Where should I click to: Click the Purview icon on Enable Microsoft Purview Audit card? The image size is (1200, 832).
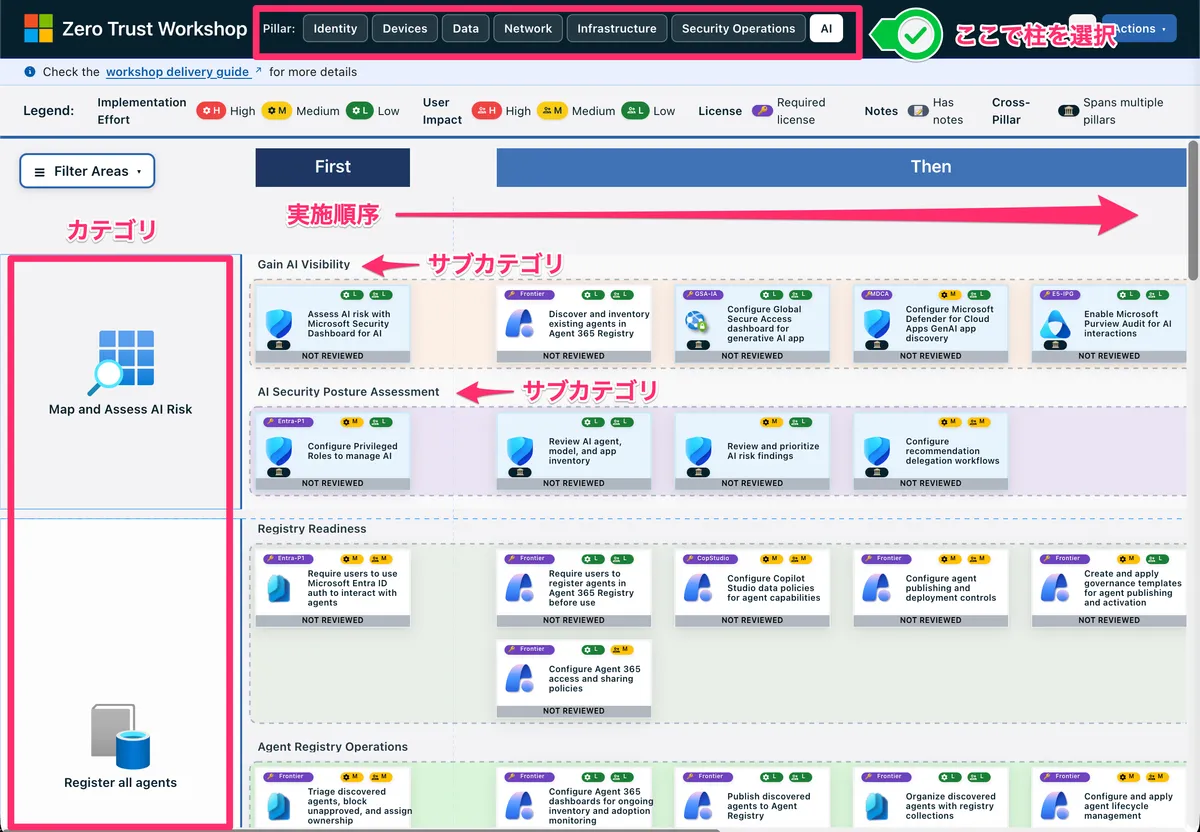(1055, 324)
